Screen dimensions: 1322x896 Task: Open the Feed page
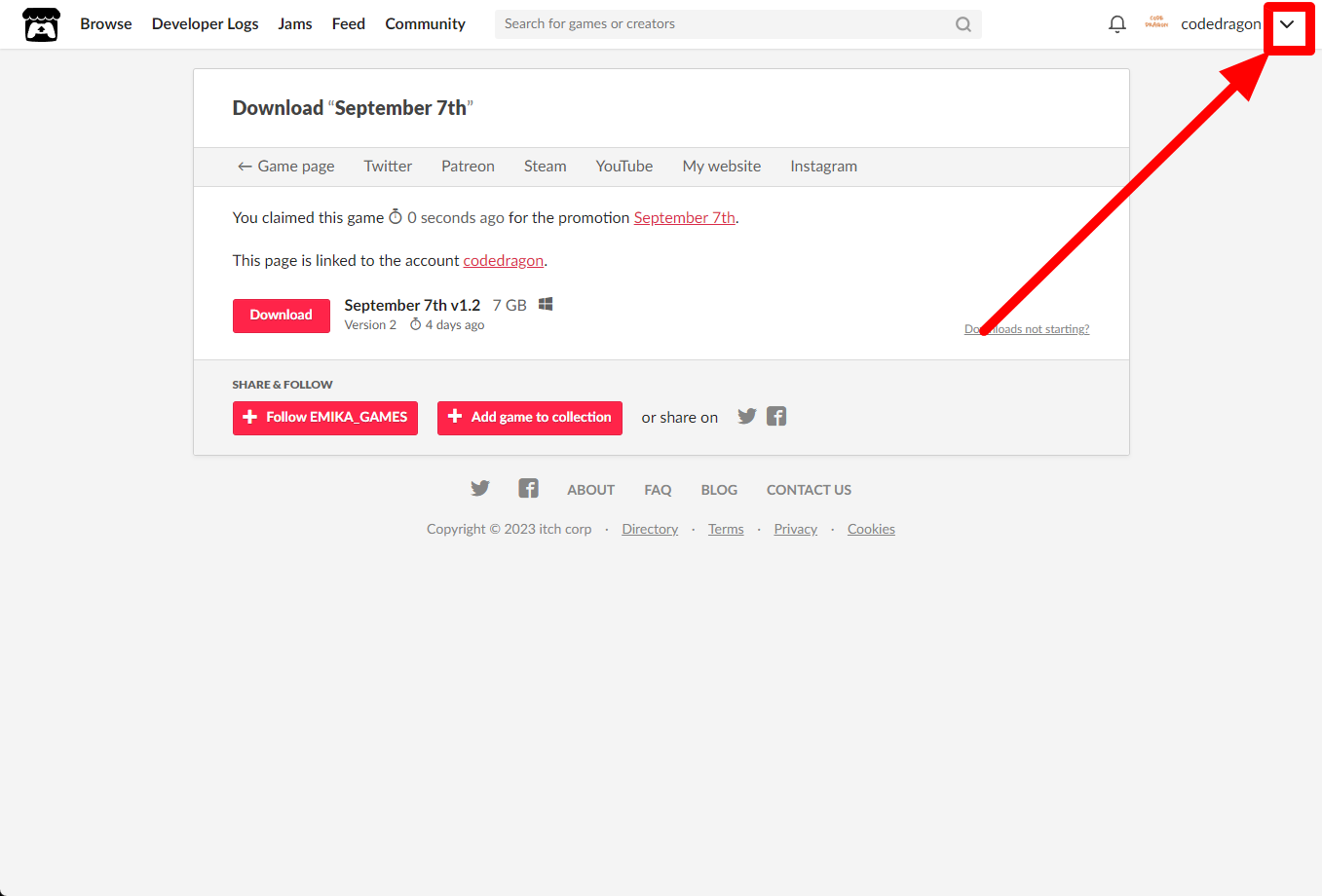(x=349, y=24)
